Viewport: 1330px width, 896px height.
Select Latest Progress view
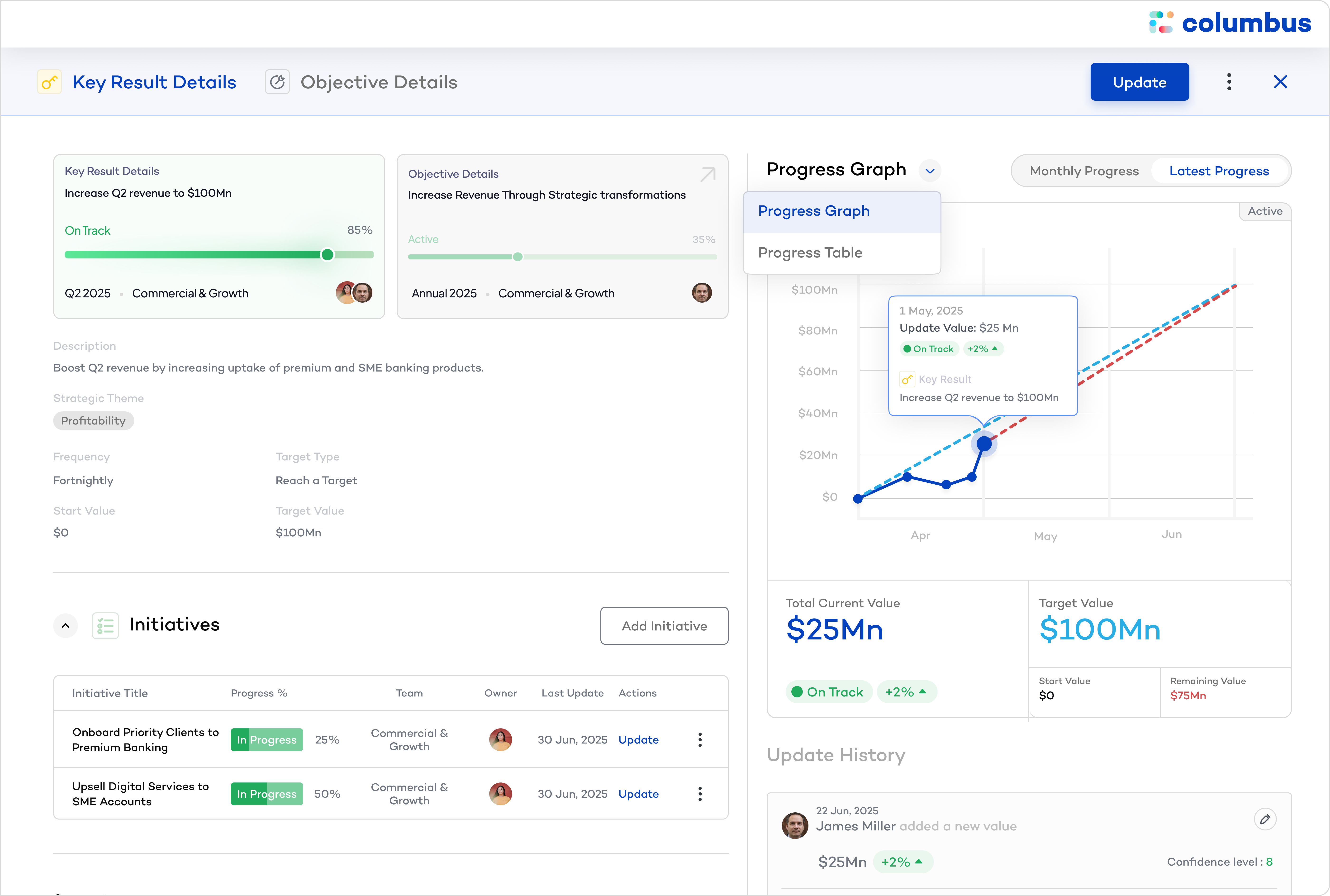point(1219,171)
